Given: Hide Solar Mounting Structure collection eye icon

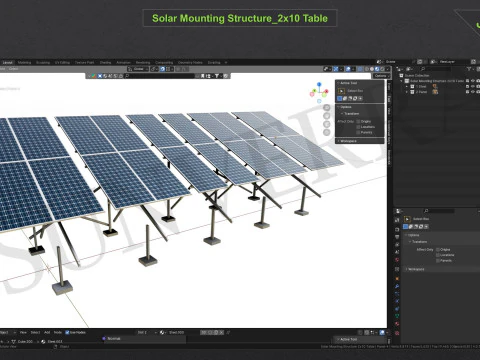Looking at the screenshot, I should pyautogui.click(x=473, y=81).
